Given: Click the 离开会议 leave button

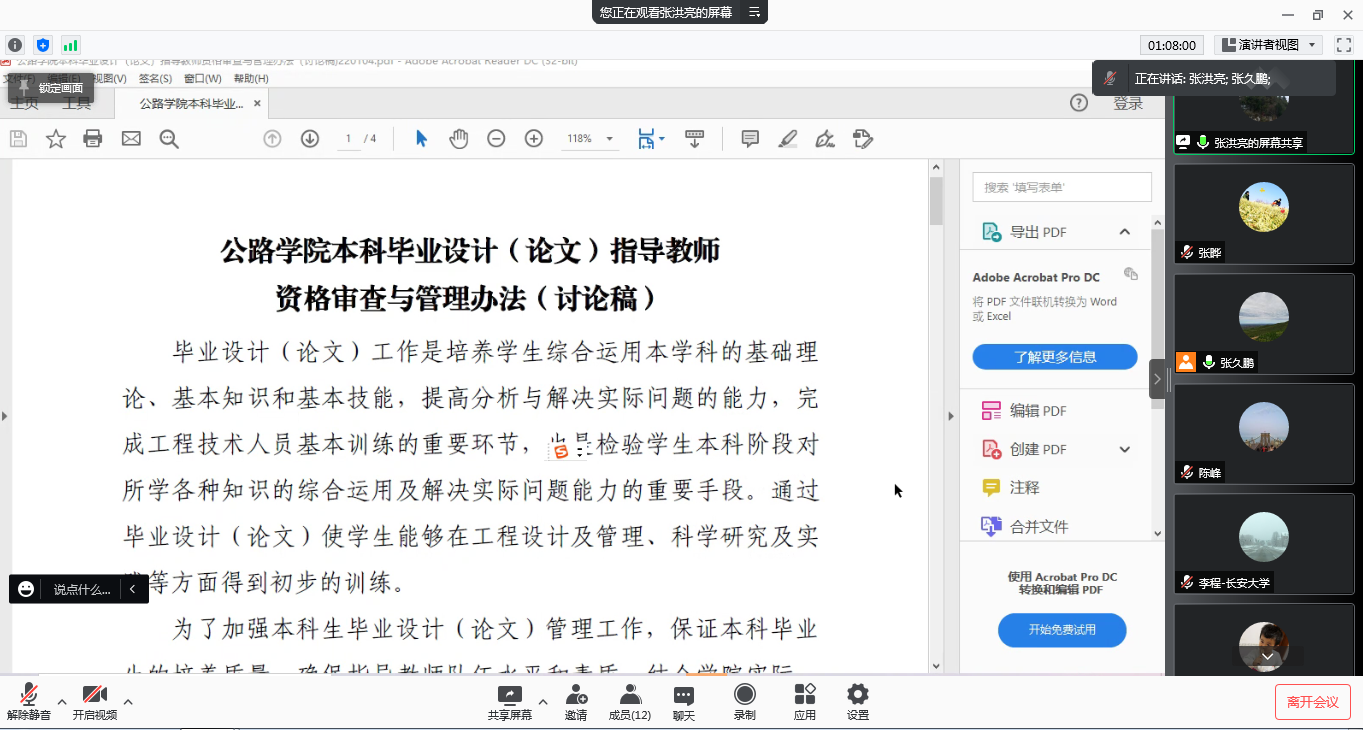Looking at the screenshot, I should coord(1312,702).
